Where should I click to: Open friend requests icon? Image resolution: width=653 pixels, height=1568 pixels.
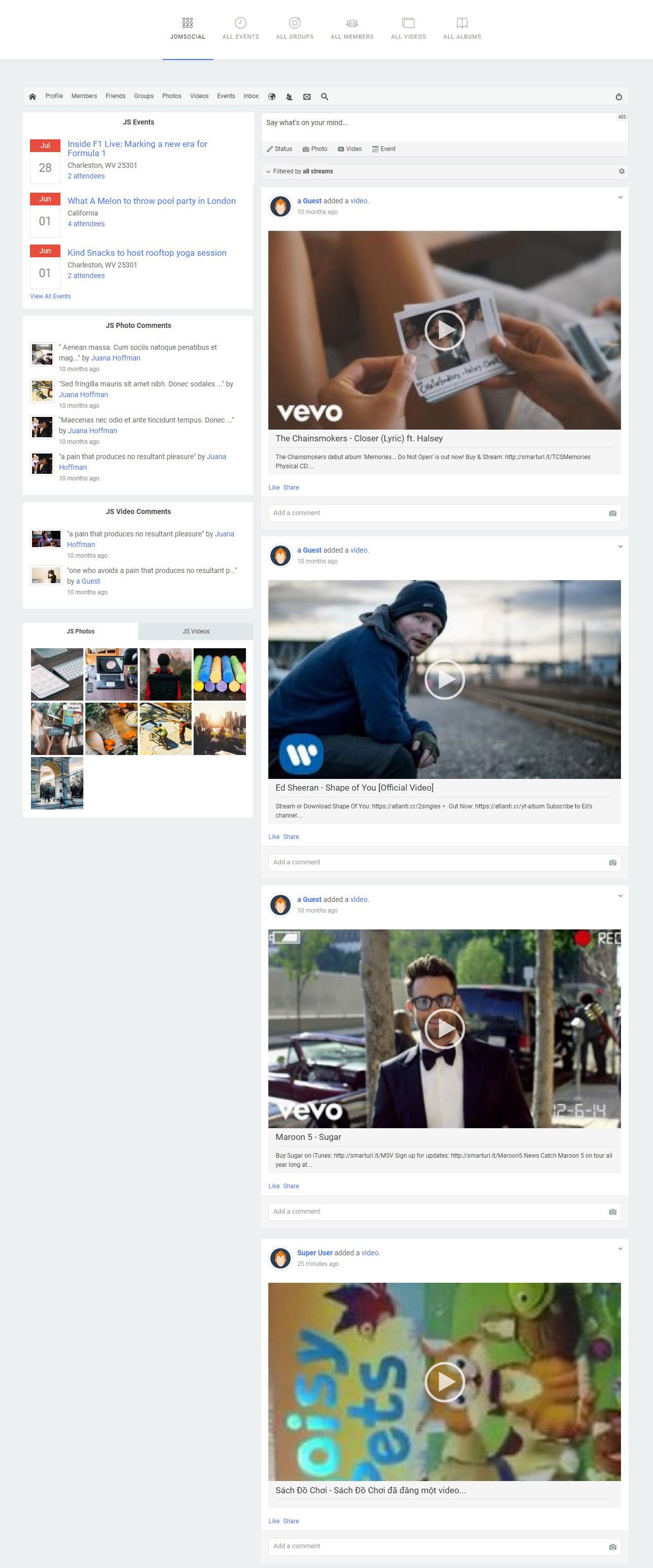[289, 96]
